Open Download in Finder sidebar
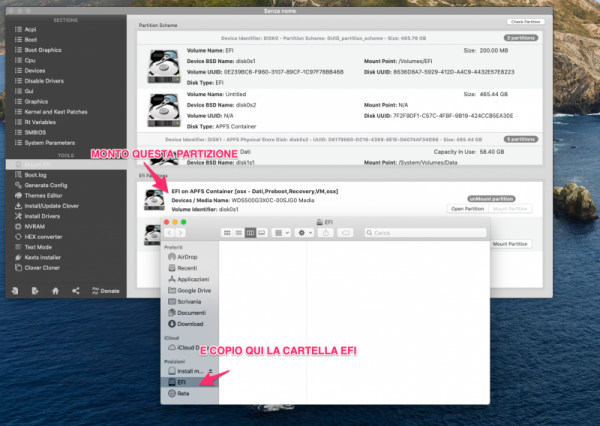This screenshot has width=600, height=426. pyautogui.click(x=189, y=324)
